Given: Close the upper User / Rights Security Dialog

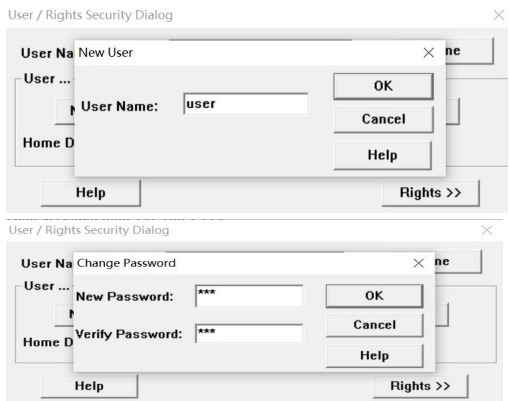Looking at the screenshot, I should [499, 15].
